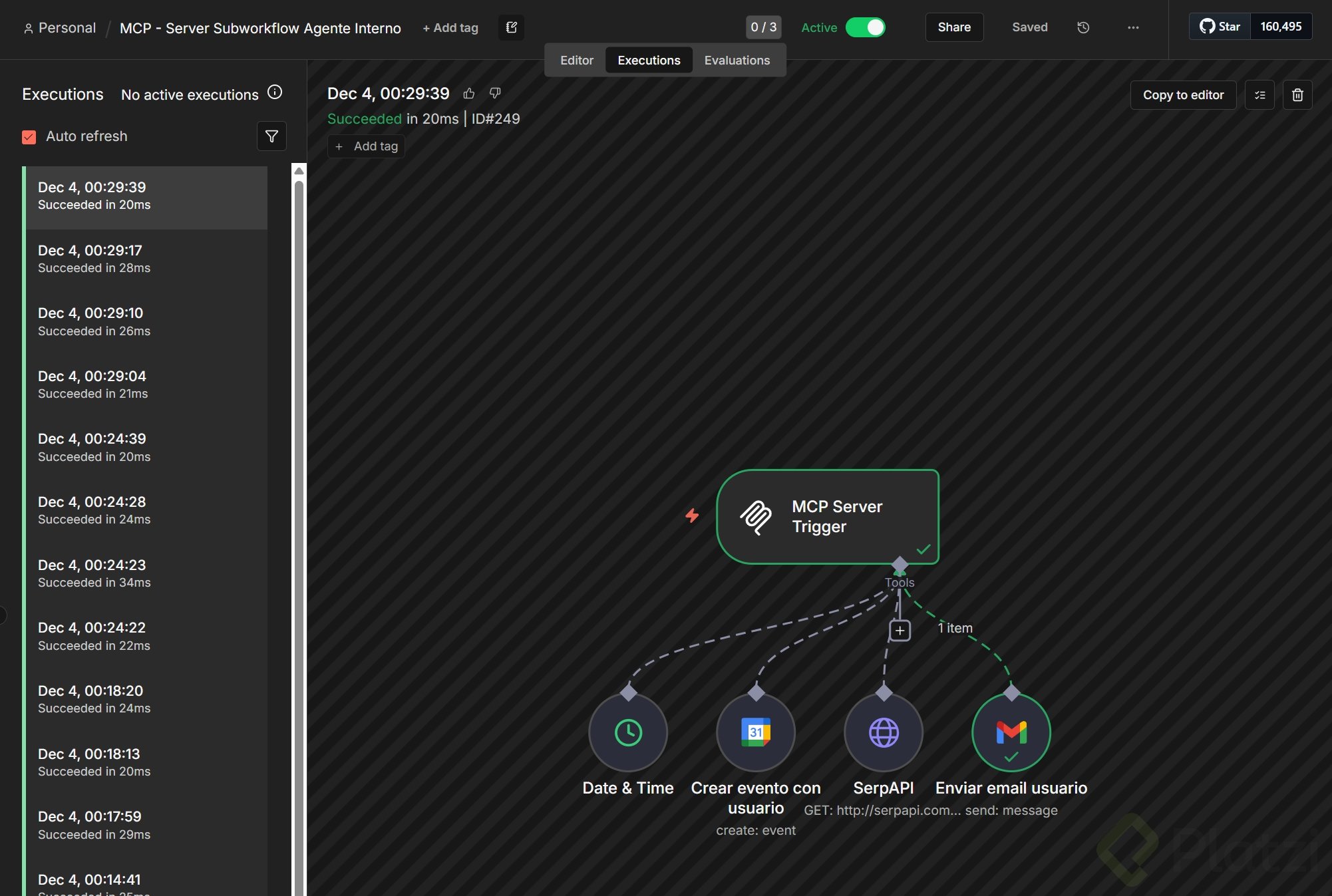The height and width of the screenshot is (896, 1332).
Task: Click the plus connector under Tools
Action: (x=900, y=630)
